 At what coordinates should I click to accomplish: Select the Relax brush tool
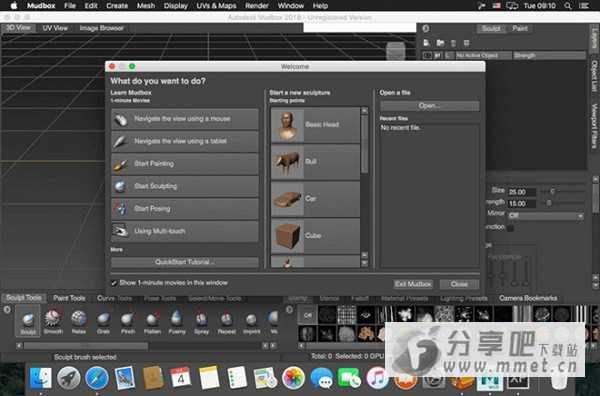[x=78, y=321]
